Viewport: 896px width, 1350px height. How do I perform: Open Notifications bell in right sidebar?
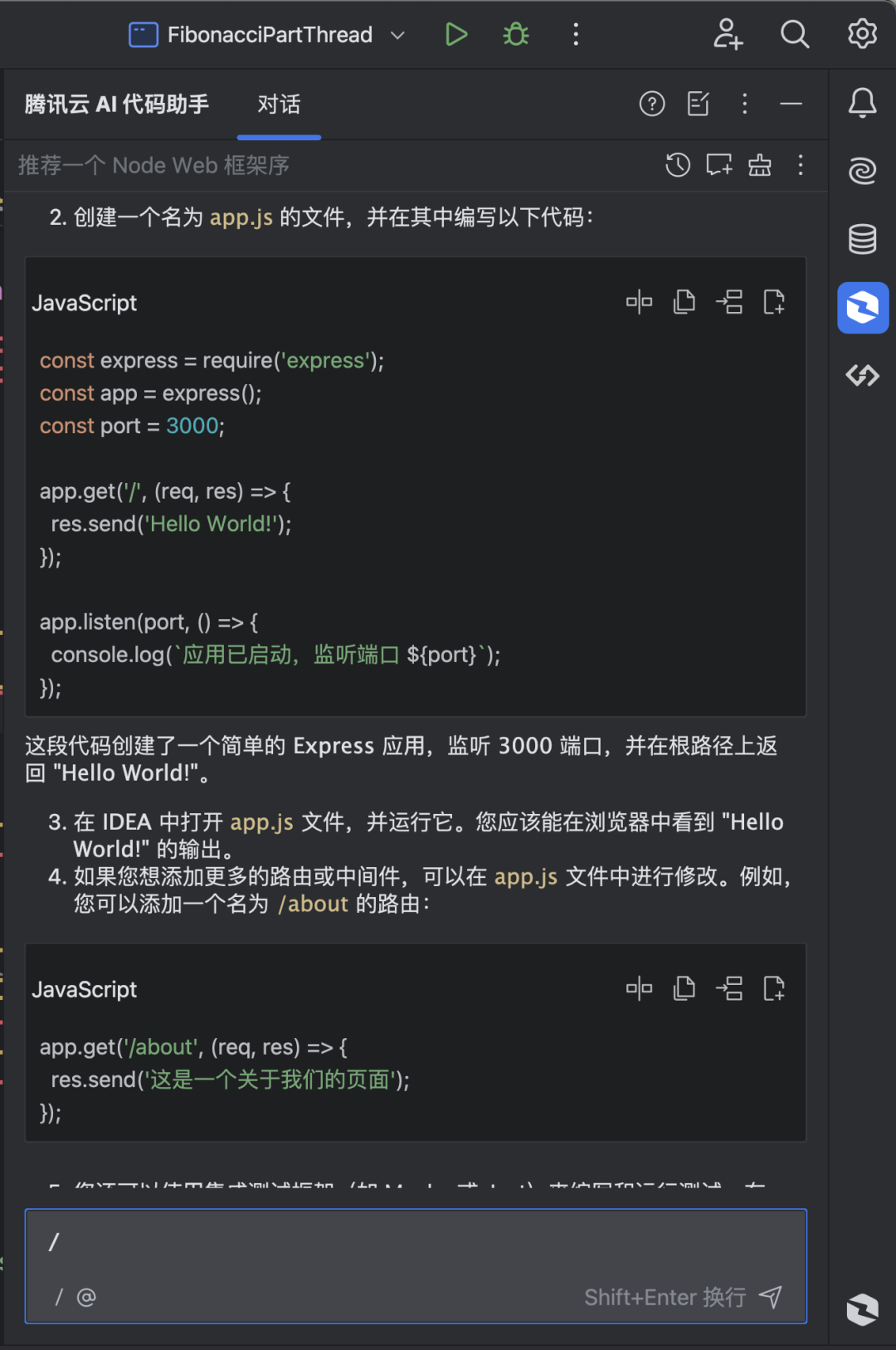coord(862,103)
